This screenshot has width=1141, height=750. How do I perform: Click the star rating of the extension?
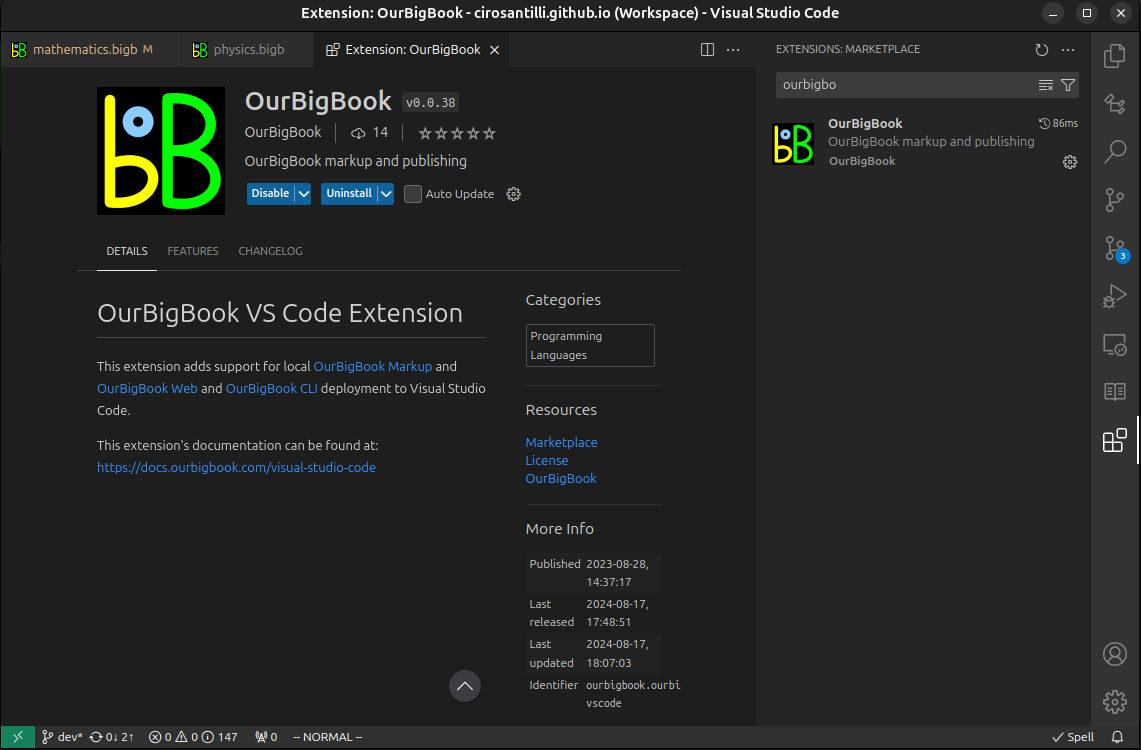(456, 133)
